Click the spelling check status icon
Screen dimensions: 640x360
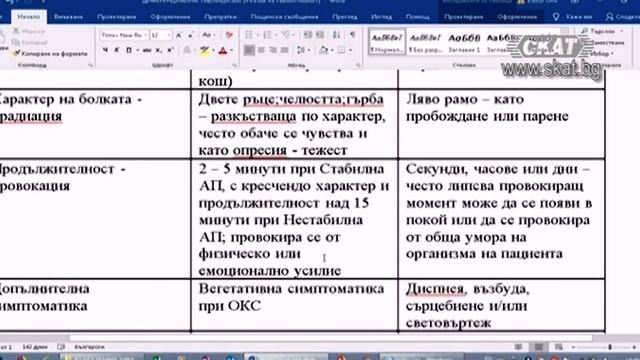click(x=61, y=347)
